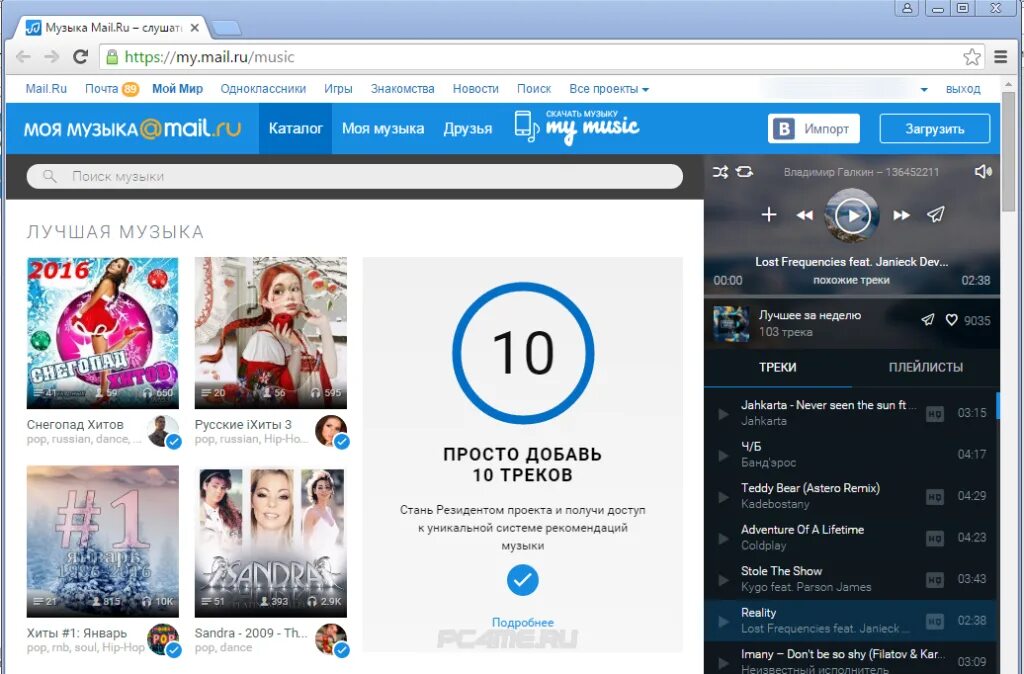Open the Mail.Ru portal link

46,89
